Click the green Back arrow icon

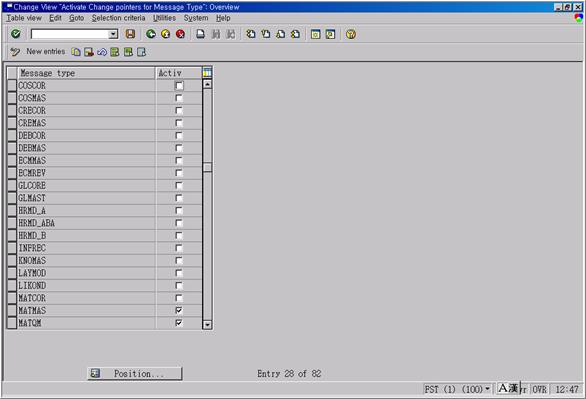coord(151,34)
